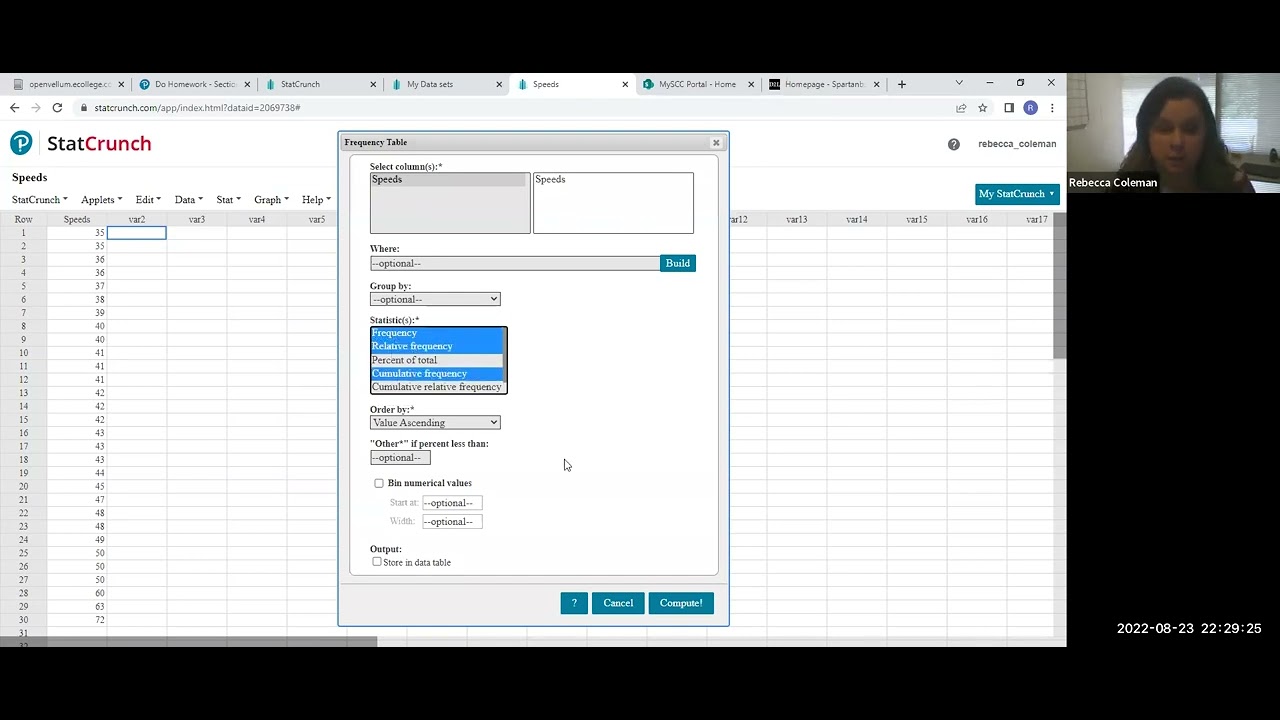Click the rebecca_coleman username link
Screen dimensions: 1280x720
[1017, 144]
